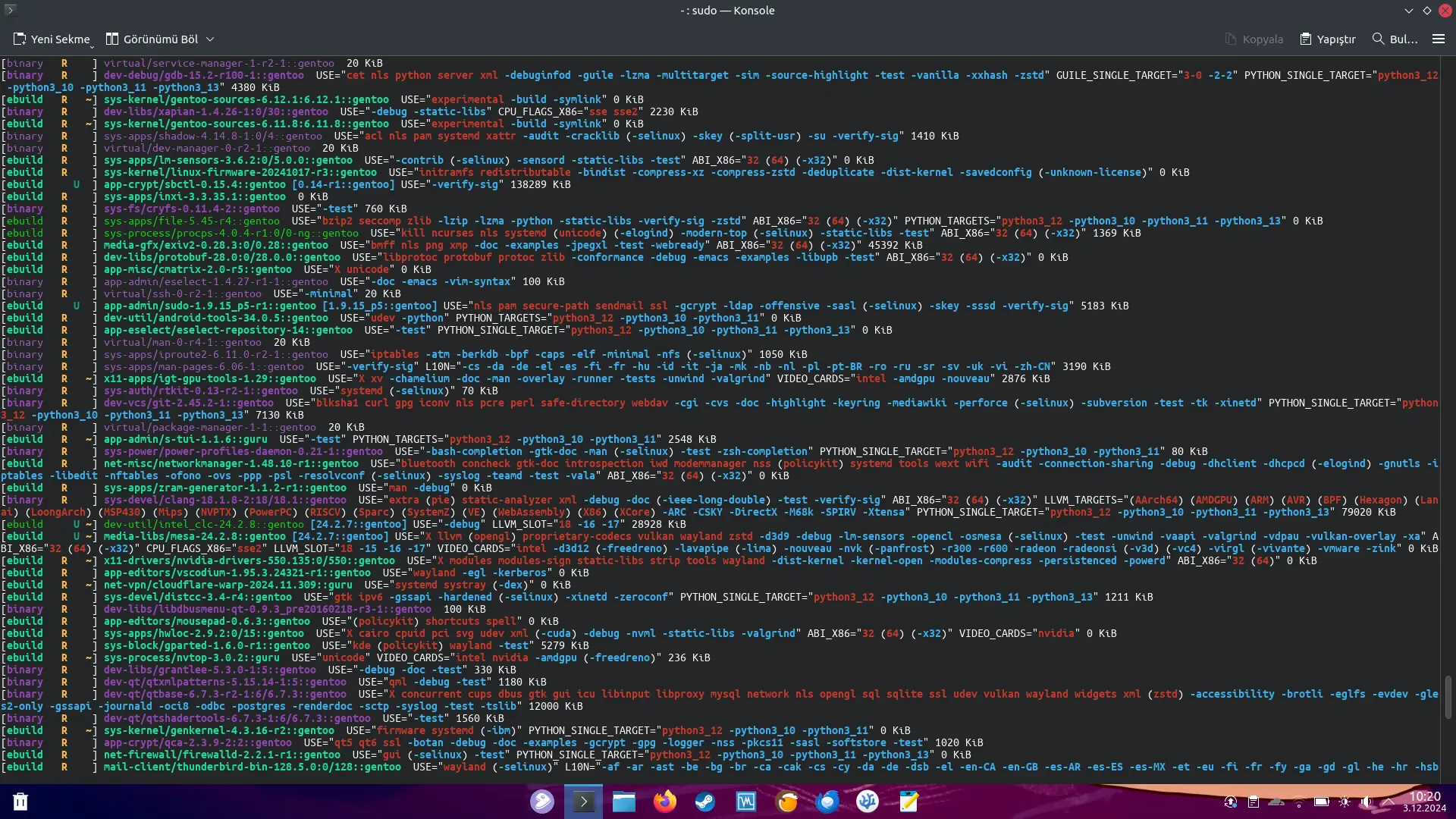
Task: Open the clock showing 10:20
Action: 1424,802
